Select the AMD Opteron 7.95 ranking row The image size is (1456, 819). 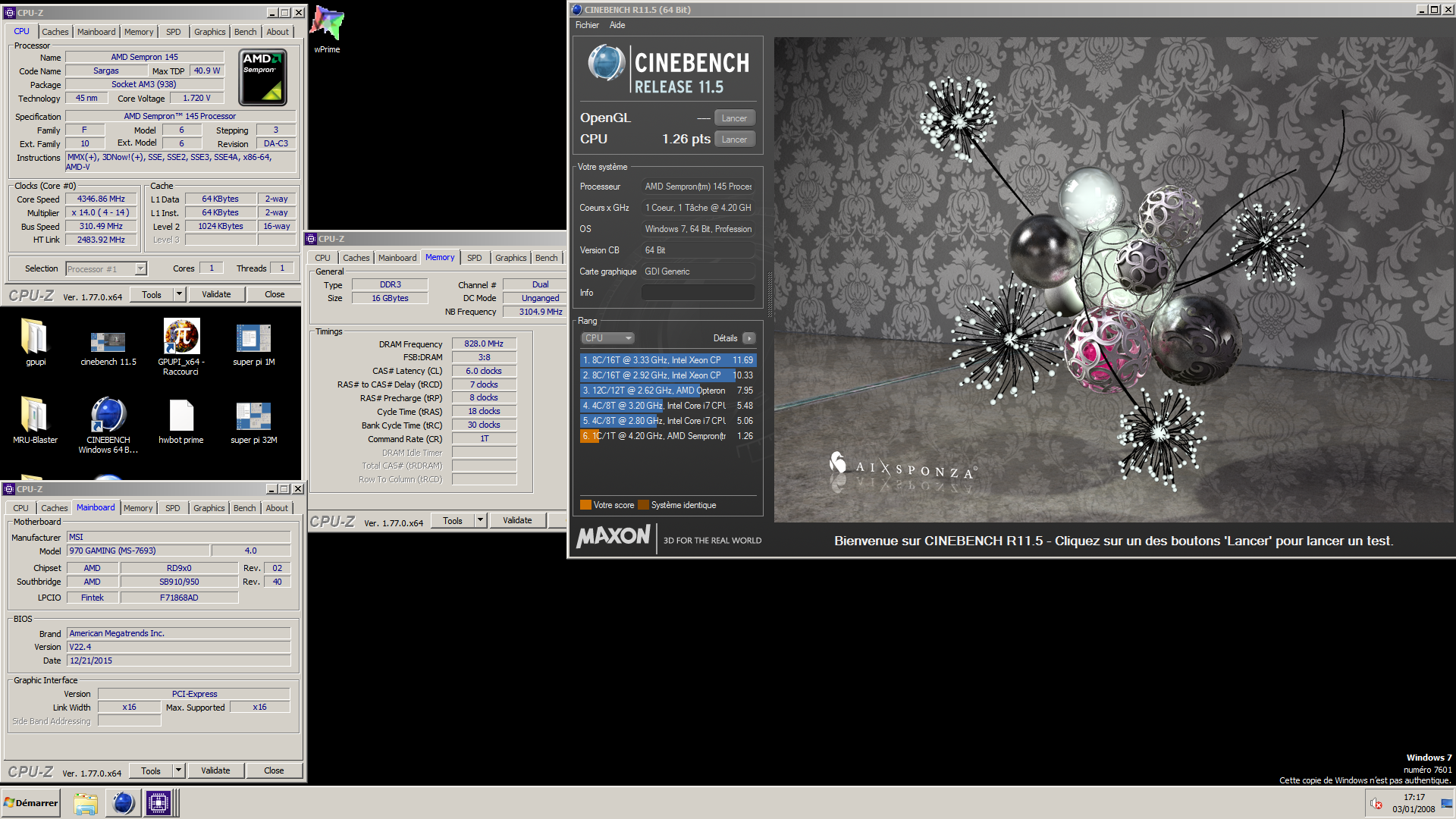pos(668,391)
